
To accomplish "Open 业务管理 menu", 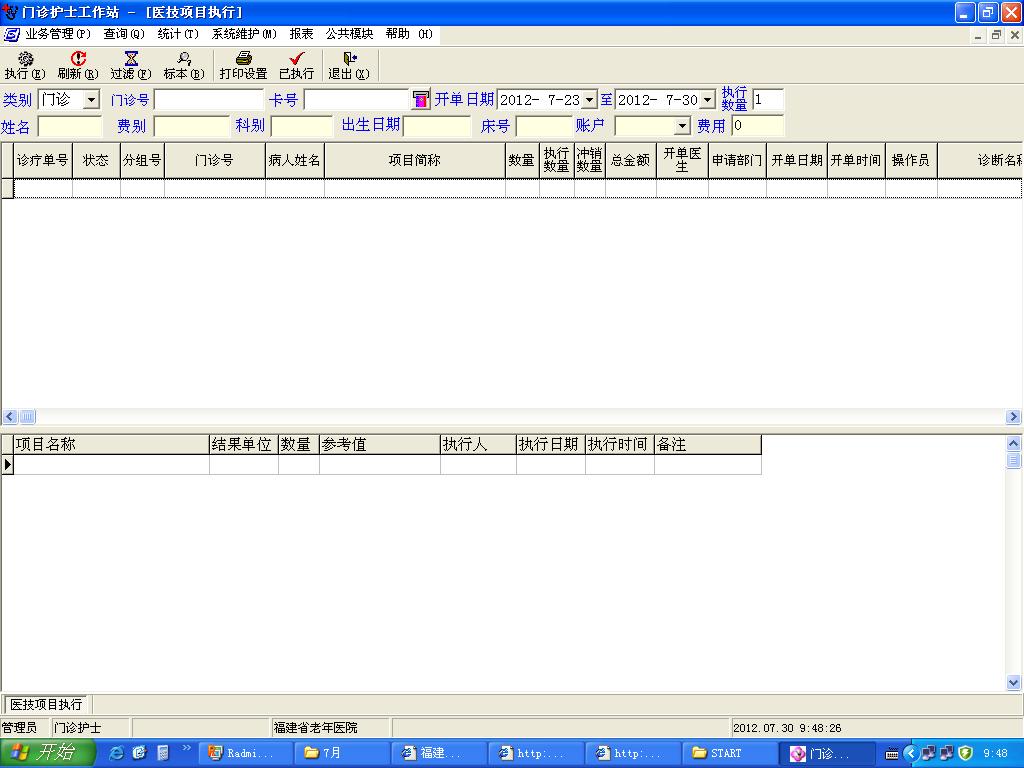I will click(57, 34).
